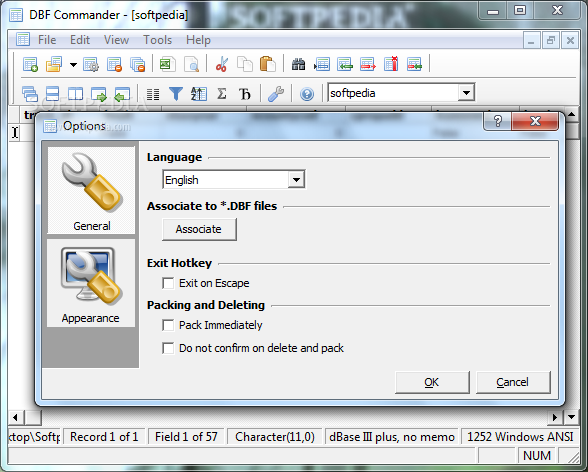Click the Cut scissors icon
Screen dimensions: 588x472
[x=222, y=64]
